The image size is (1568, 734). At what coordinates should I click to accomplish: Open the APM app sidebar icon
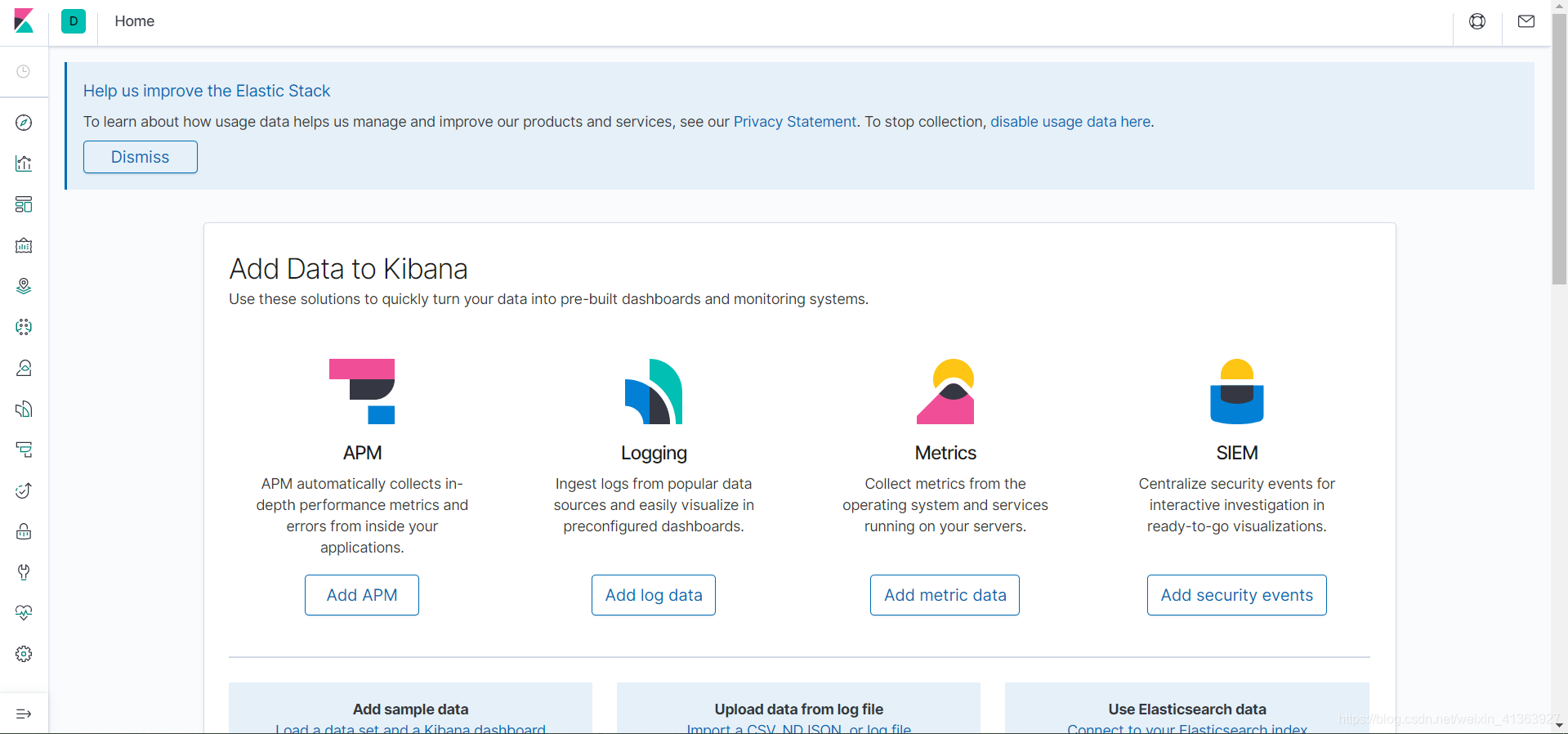(24, 450)
